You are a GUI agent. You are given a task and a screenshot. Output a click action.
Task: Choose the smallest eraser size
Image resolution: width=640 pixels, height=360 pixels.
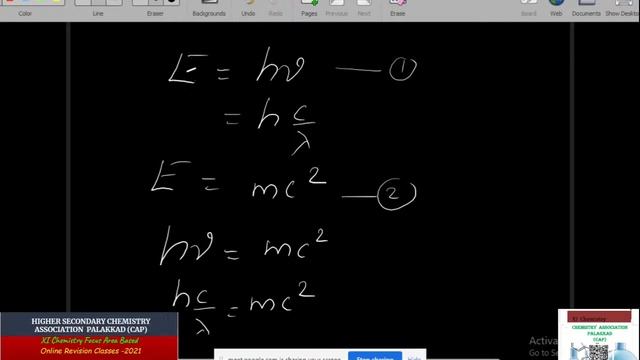pos(140,2)
